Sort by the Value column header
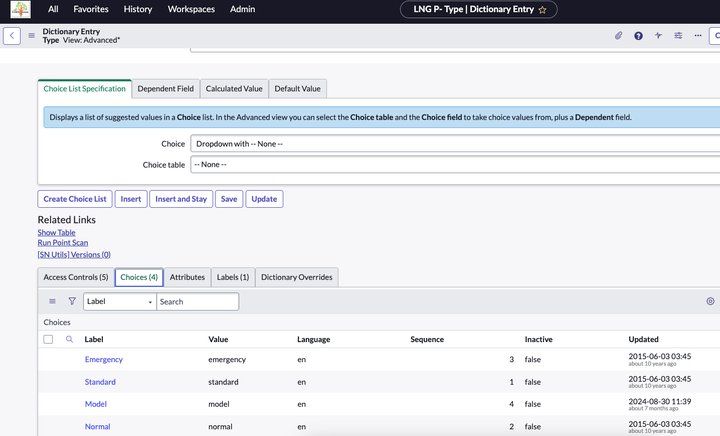 (x=218, y=339)
